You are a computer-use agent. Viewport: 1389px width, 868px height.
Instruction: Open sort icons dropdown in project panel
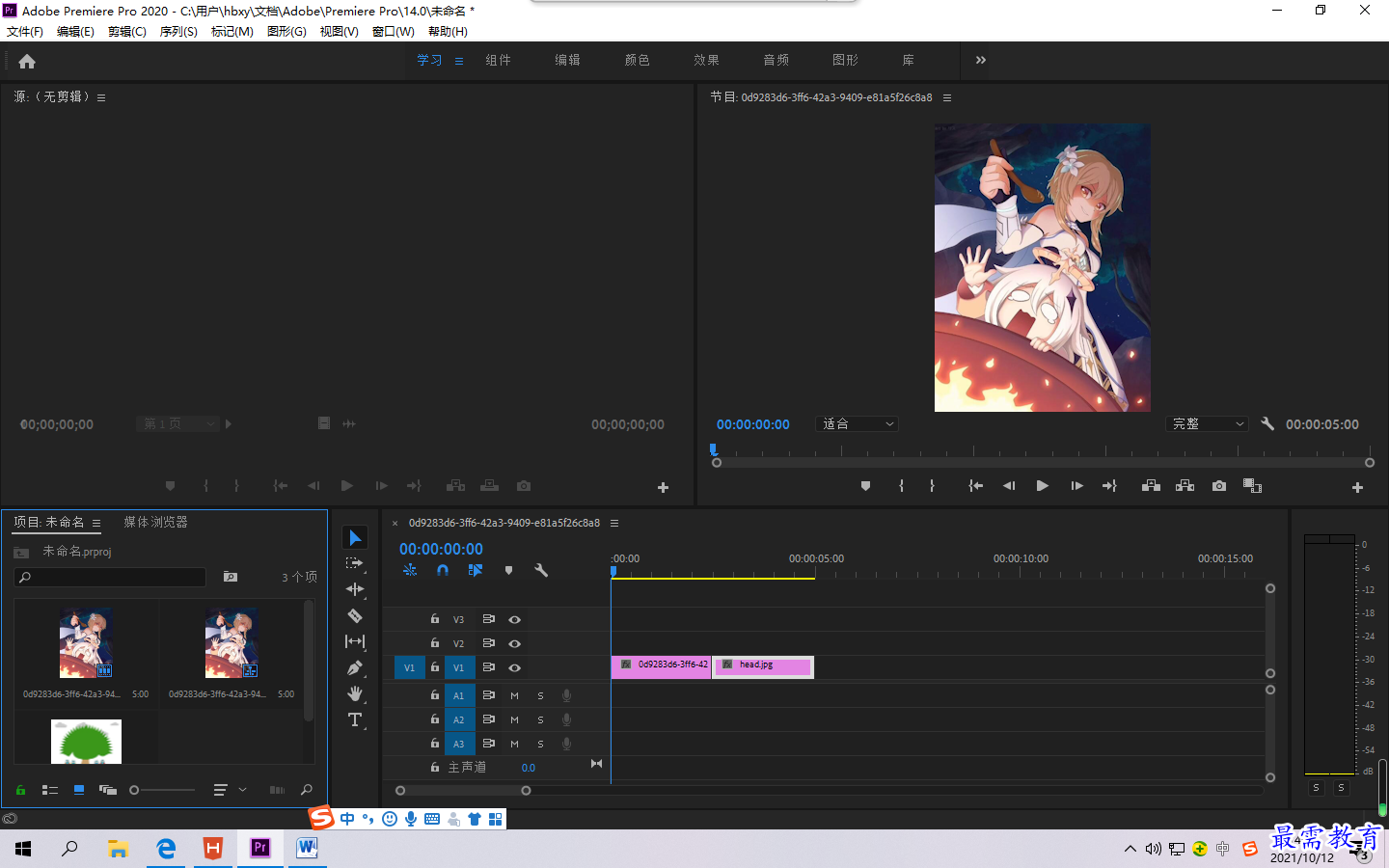coord(230,790)
